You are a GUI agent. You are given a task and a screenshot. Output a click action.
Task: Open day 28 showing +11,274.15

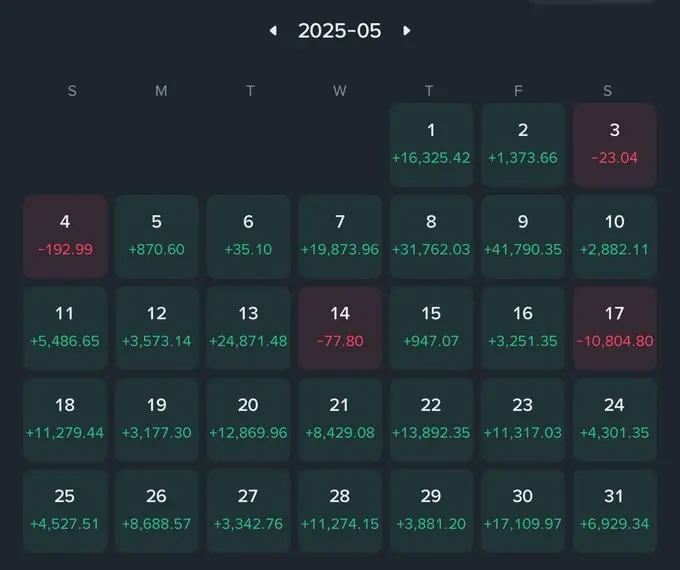pos(340,511)
